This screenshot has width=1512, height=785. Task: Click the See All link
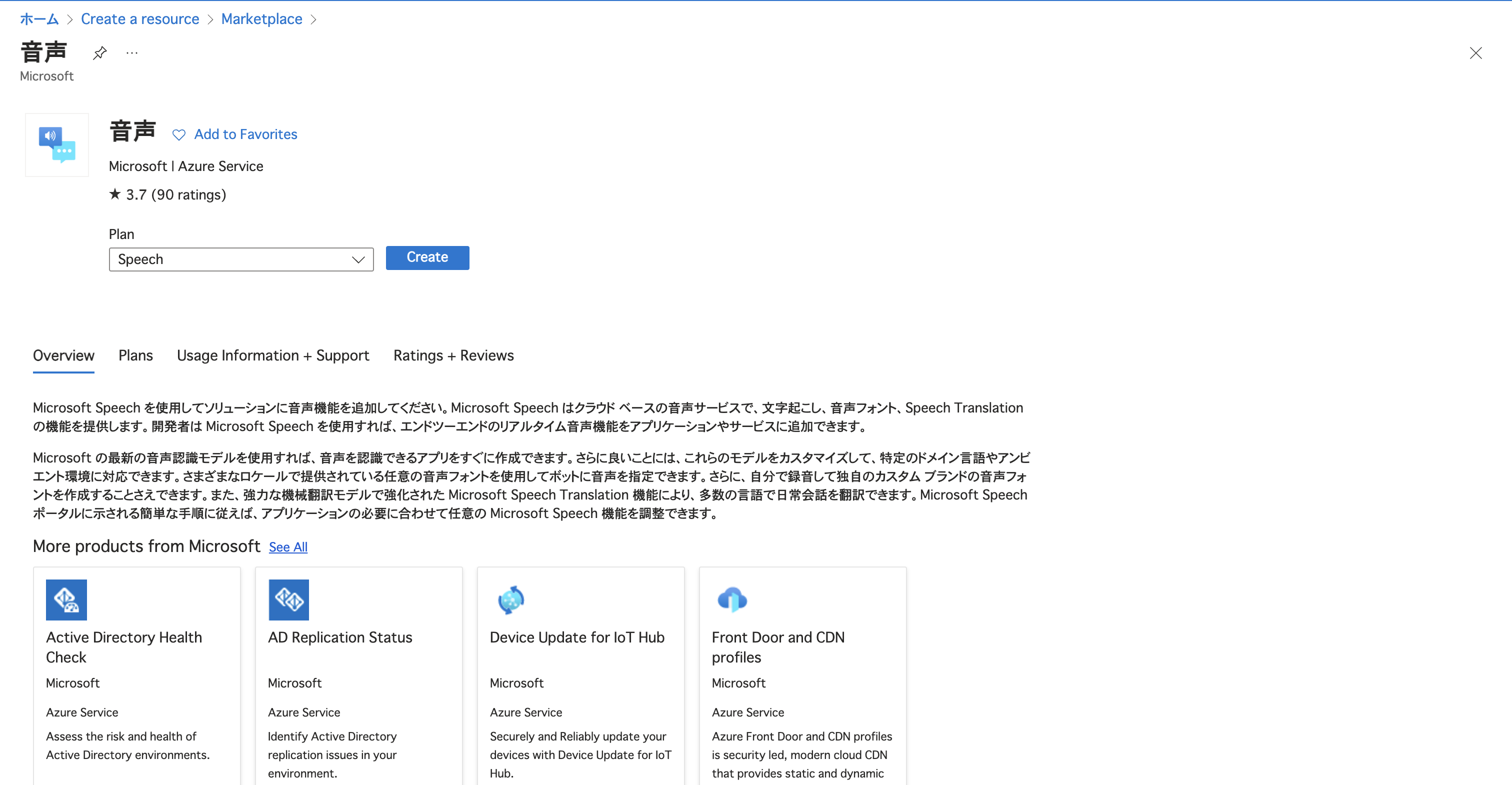tap(287, 547)
